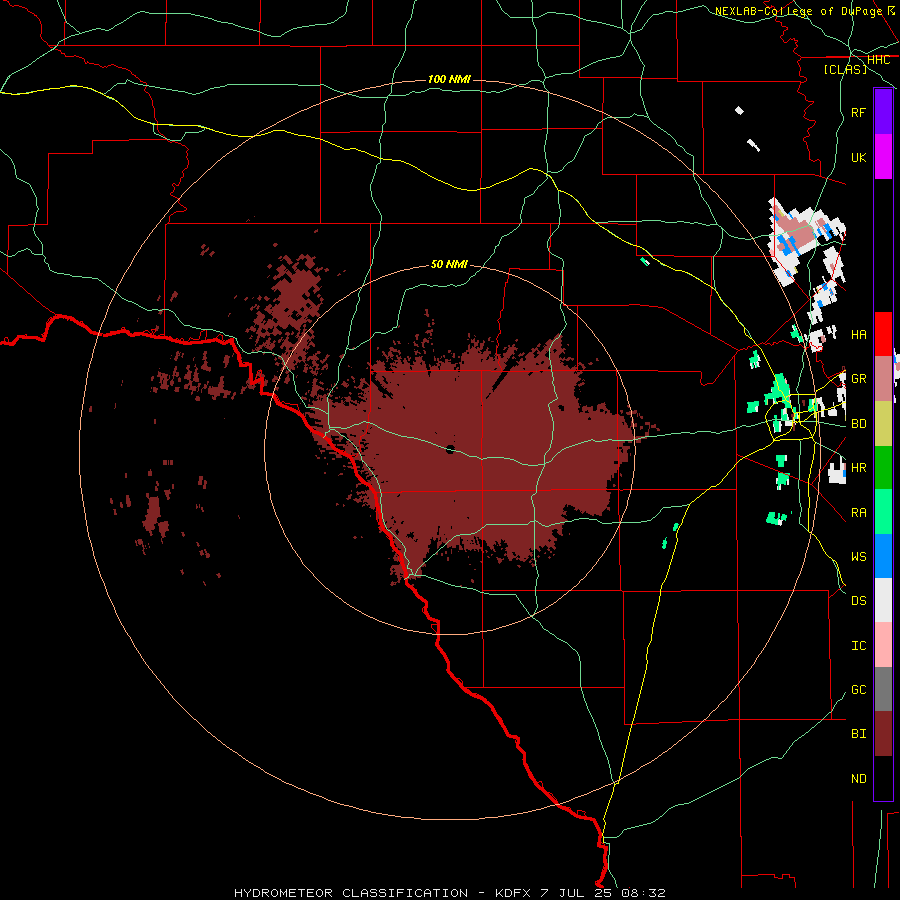Click the red HA legend color swatch
Screen dimensions: 900x900
coord(883,334)
